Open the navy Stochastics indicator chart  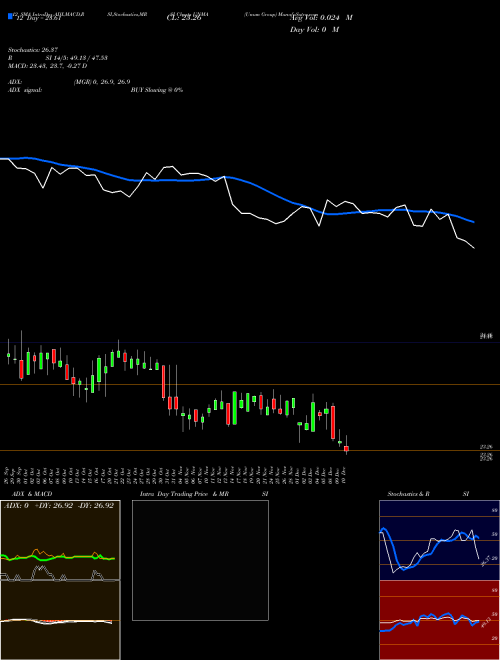point(439,540)
